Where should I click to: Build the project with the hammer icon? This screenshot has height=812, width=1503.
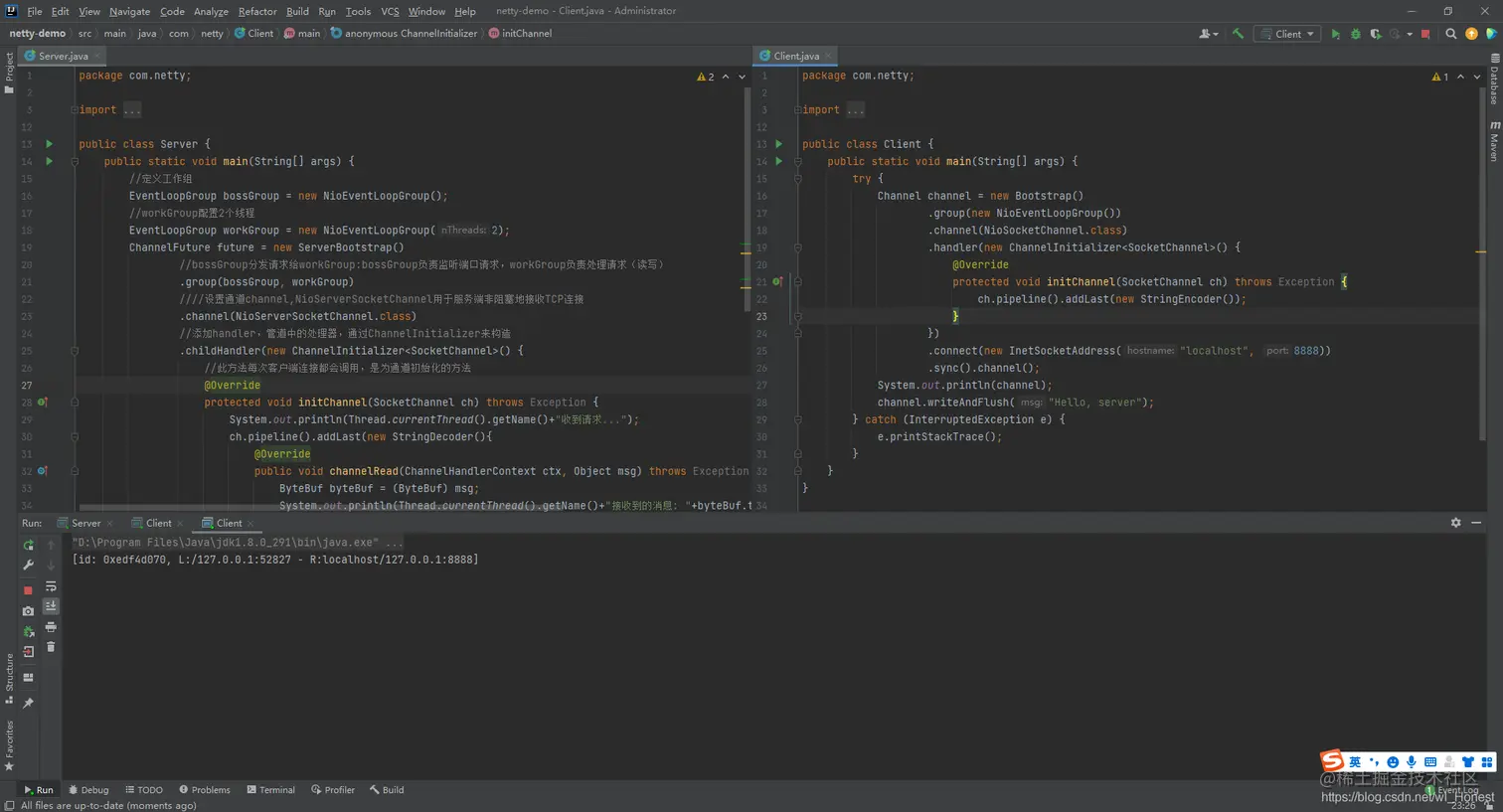[x=1238, y=34]
